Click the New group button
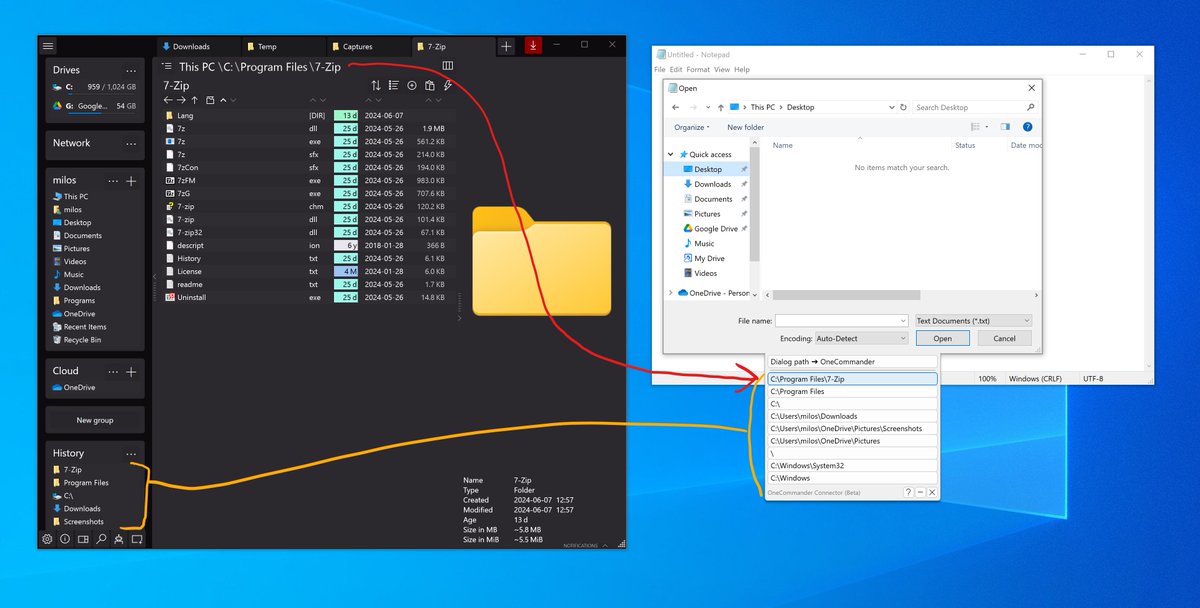The width and height of the screenshot is (1200, 608). 95,420
